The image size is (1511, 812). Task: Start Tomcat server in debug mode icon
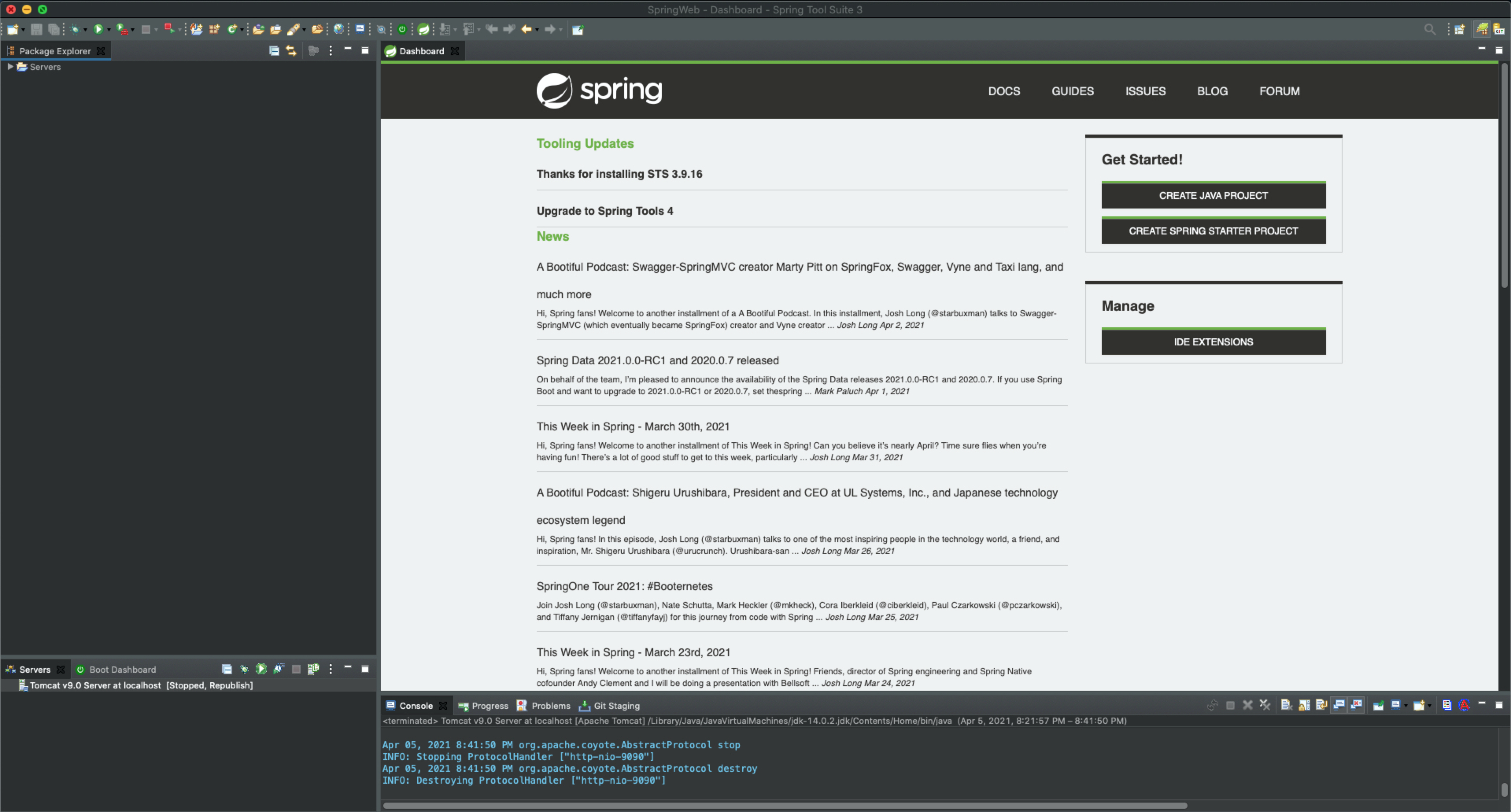pos(244,669)
